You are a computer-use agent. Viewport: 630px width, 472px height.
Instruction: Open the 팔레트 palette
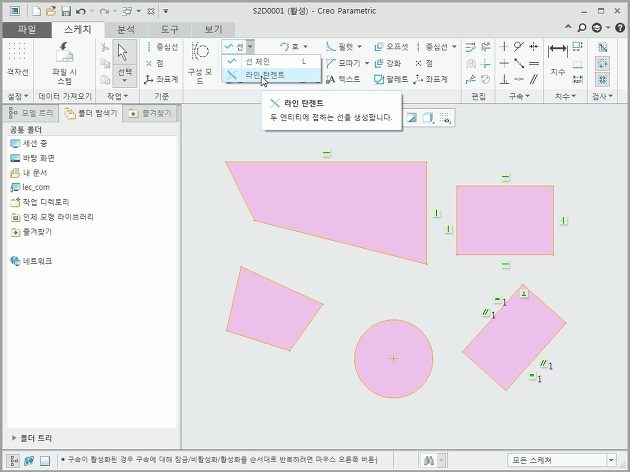point(391,79)
